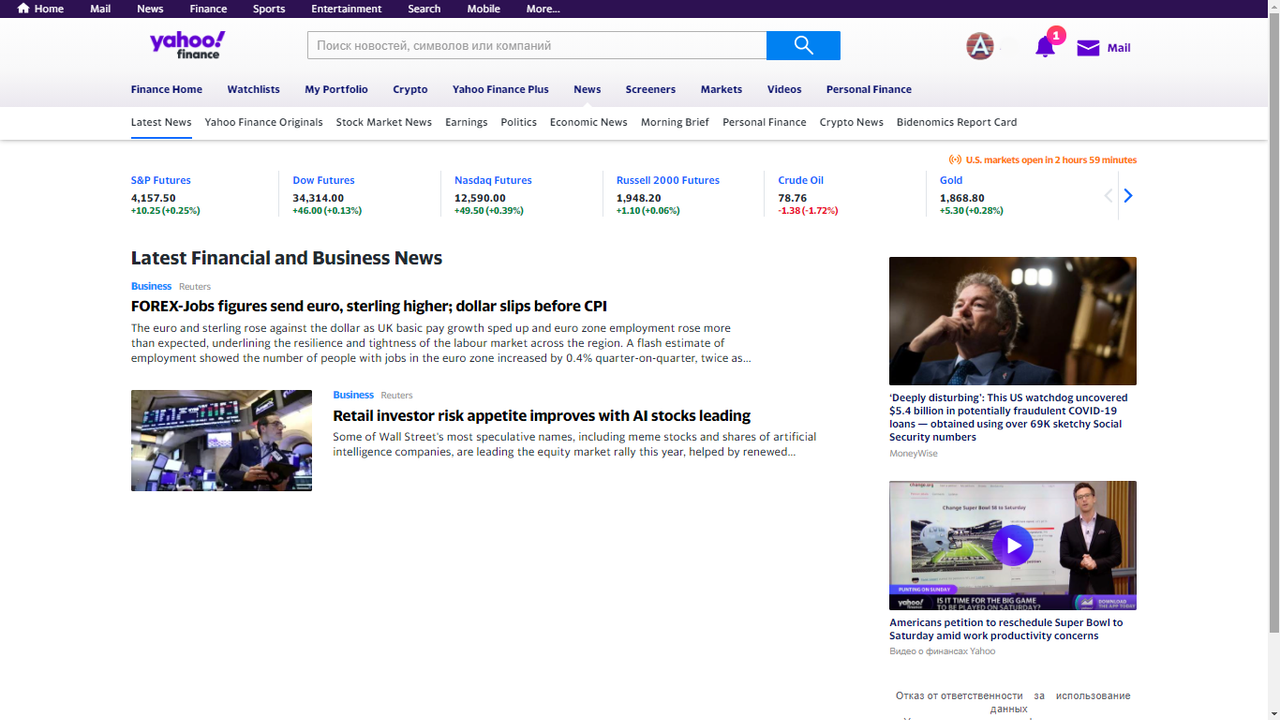The width and height of the screenshot is (1280, 720).
Task: Open the Earnings sub-tab
Action: [x=466, y=122]
